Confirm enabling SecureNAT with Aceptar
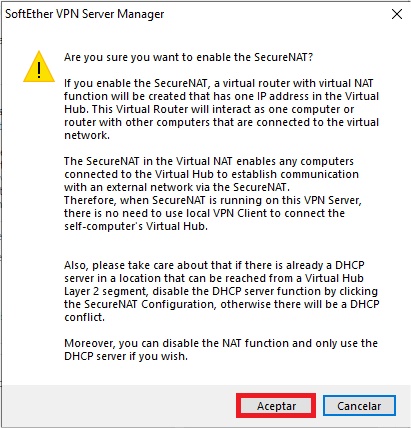Image resolution: width=411 pixels, height=428 pixels. tap(276, 406)
